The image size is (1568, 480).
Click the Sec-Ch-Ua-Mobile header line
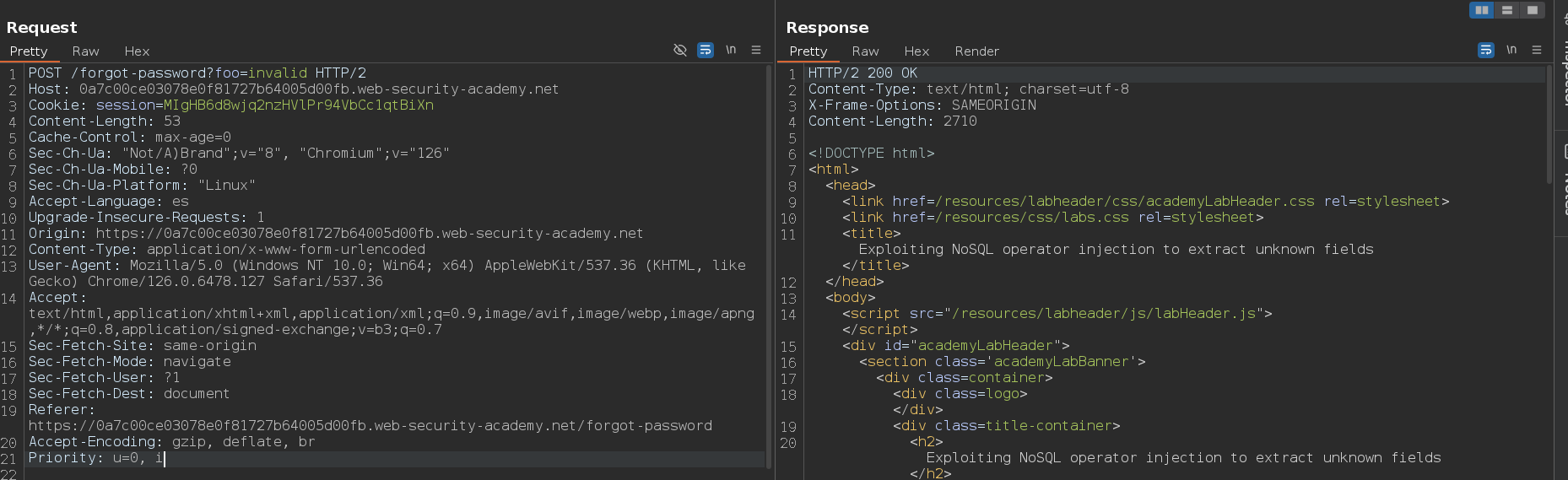[x=113, y=170]
